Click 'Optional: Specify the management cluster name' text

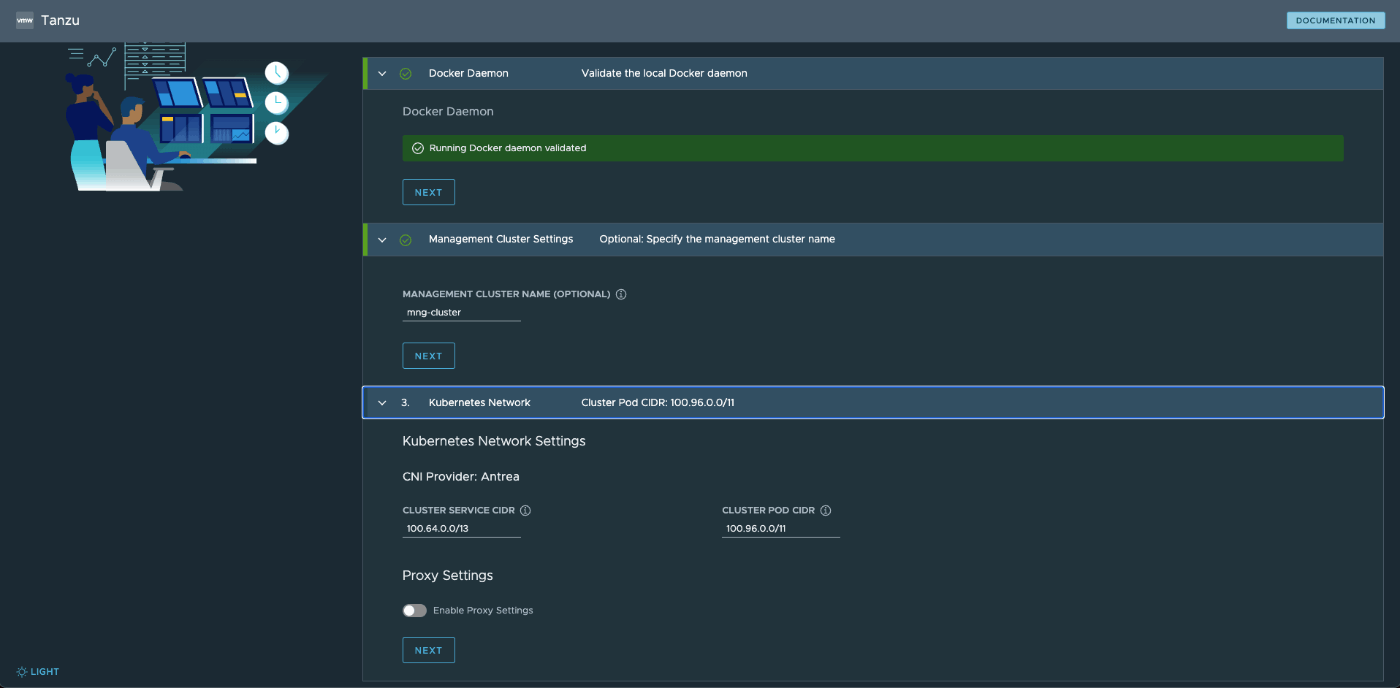(x=717, y=239)
